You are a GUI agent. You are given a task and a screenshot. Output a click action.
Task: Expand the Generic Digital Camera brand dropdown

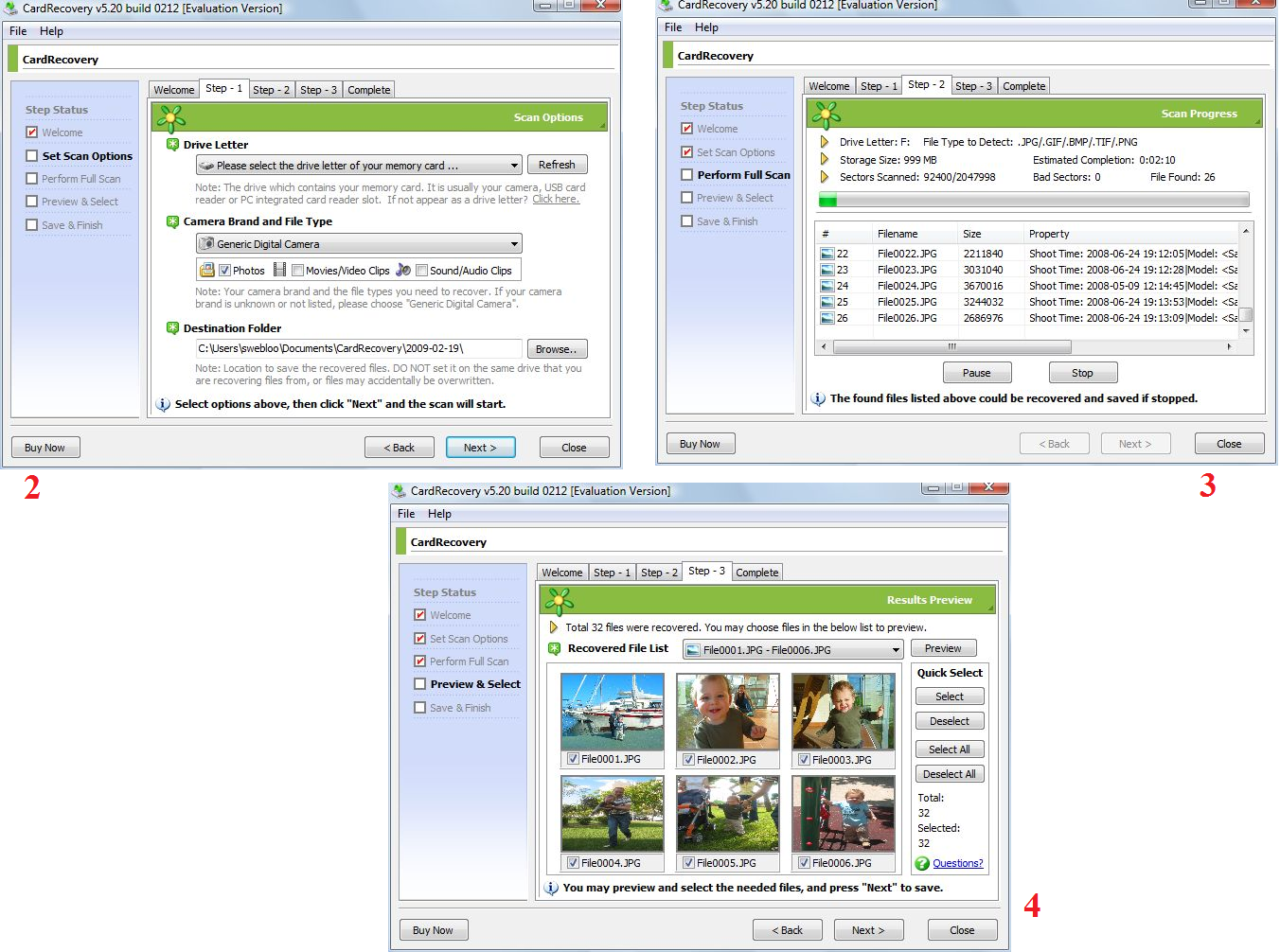click(358, 244)
